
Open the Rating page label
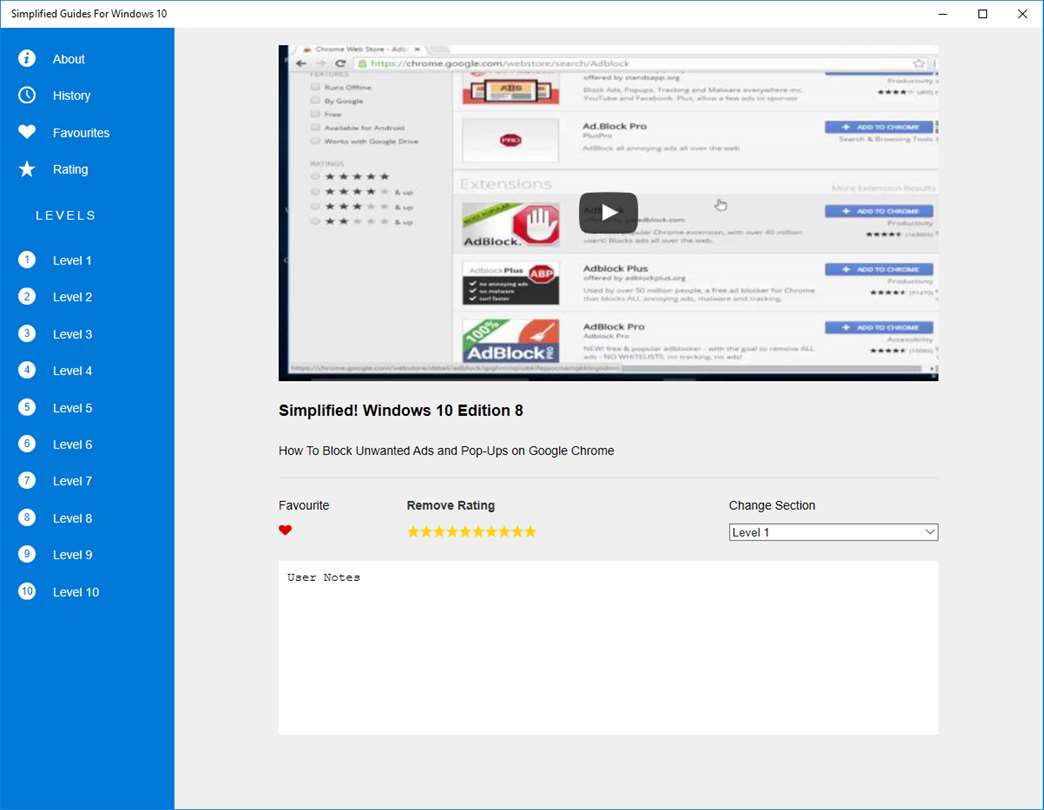pyautogui.click(x=71, y=170)
